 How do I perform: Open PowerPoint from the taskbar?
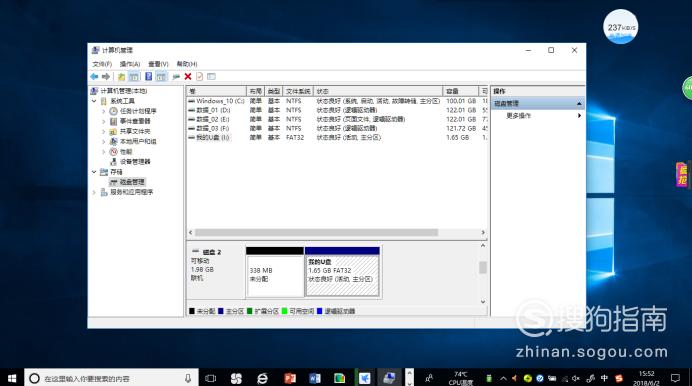[290, 378]
